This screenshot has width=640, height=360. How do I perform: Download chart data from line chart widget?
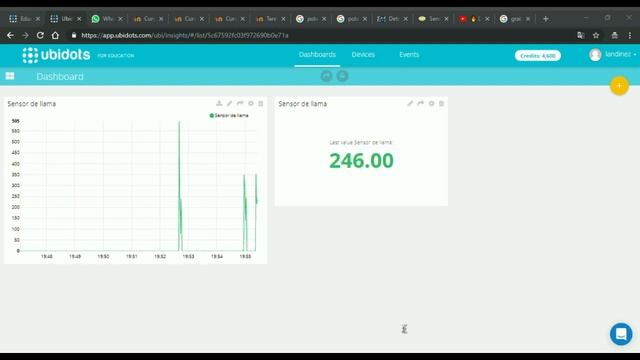point(219,103)
